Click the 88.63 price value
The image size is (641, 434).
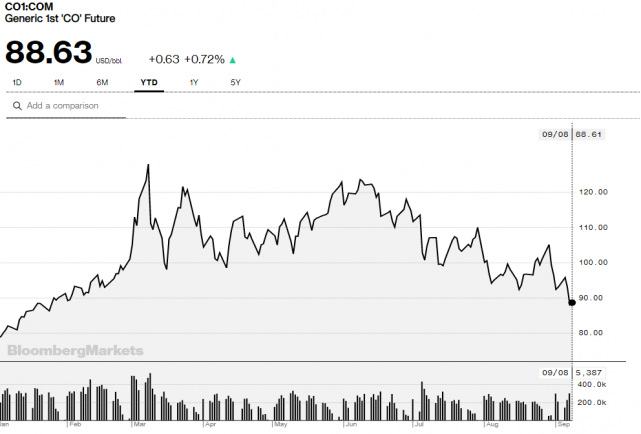click(48, 53)
